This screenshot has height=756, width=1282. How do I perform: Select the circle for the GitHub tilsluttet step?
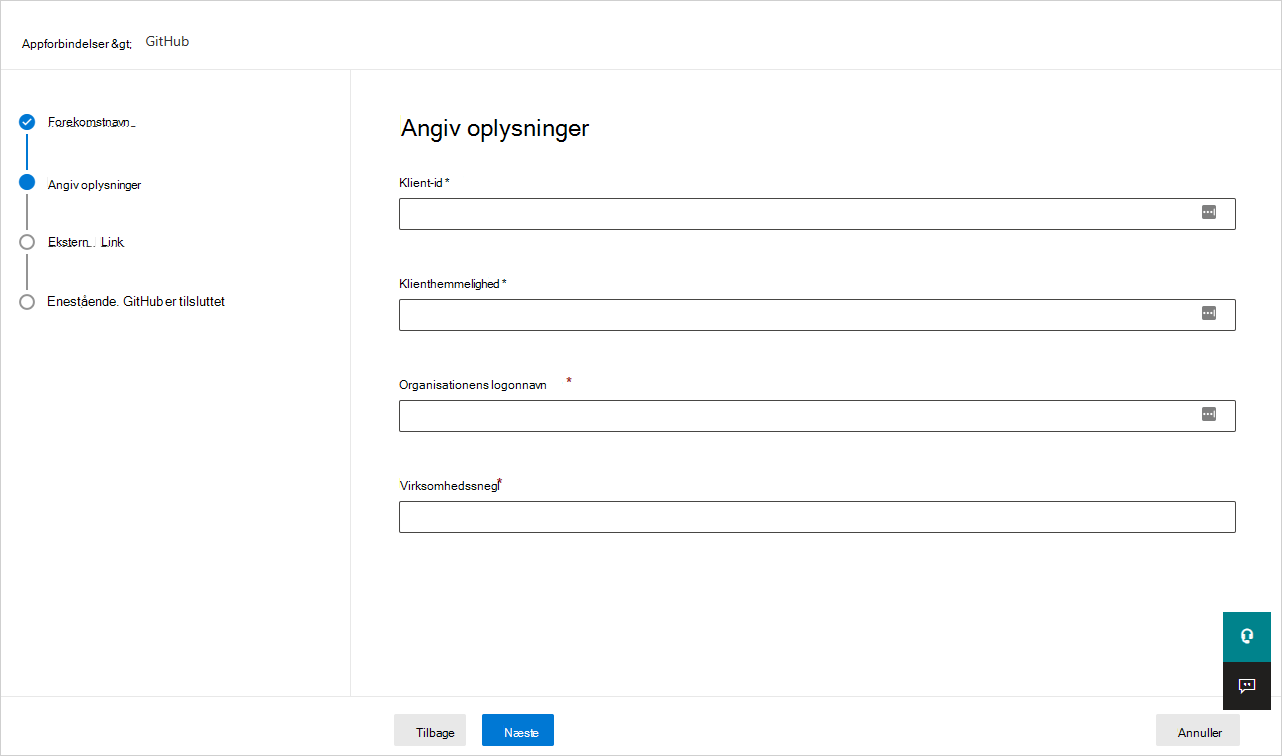pos(26,301)
